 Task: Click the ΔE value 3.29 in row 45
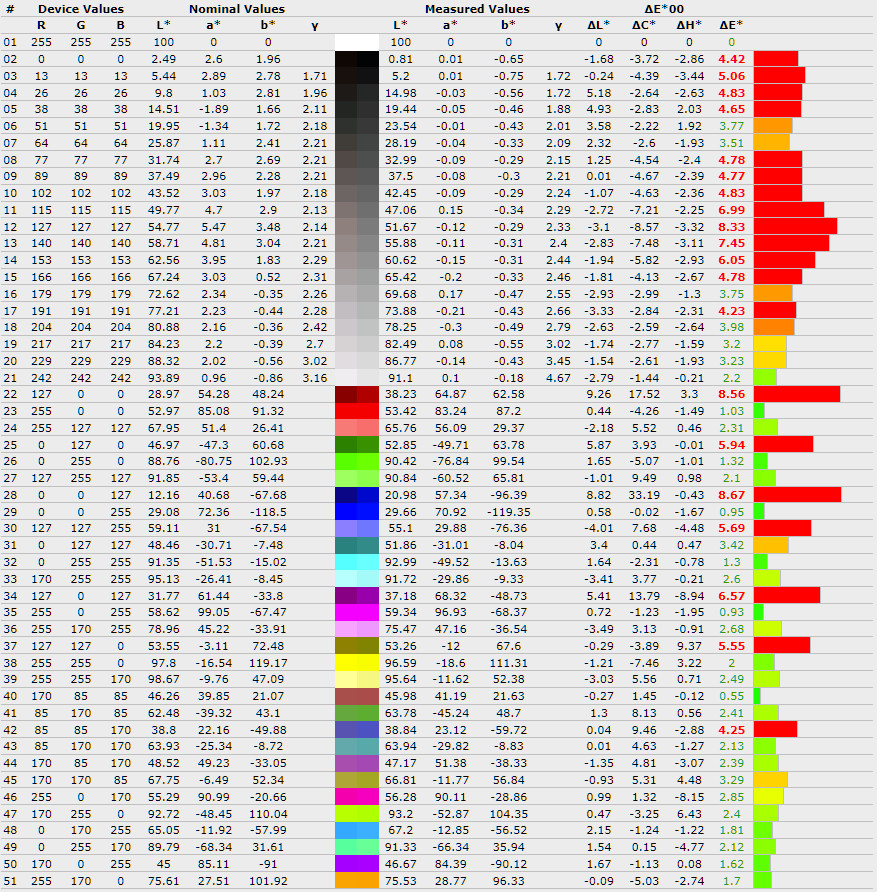click(x=731, y=780)
